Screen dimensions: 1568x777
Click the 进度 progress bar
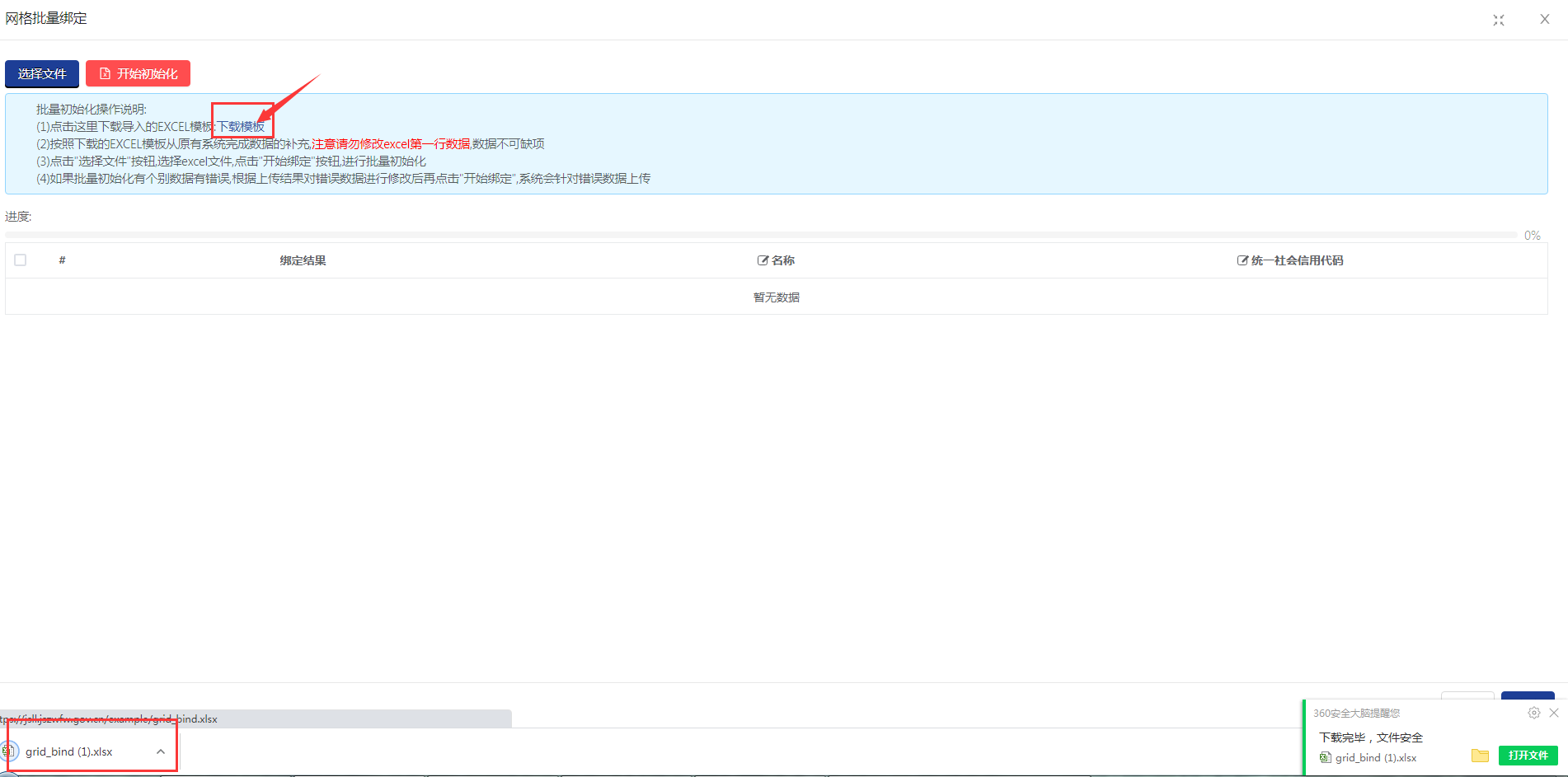click(760, 236)
